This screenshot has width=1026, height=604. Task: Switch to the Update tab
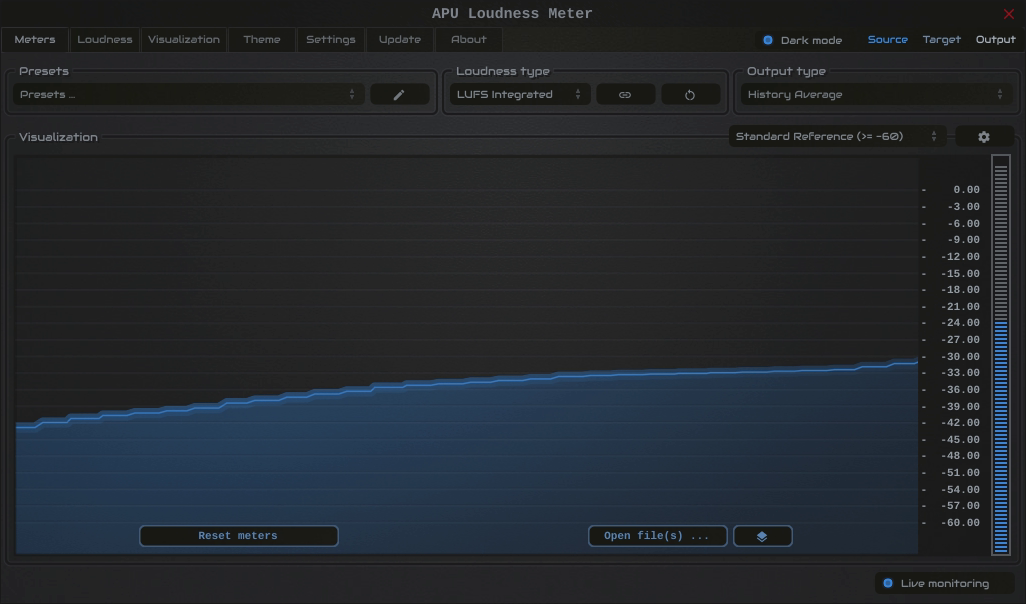(400, 39)
